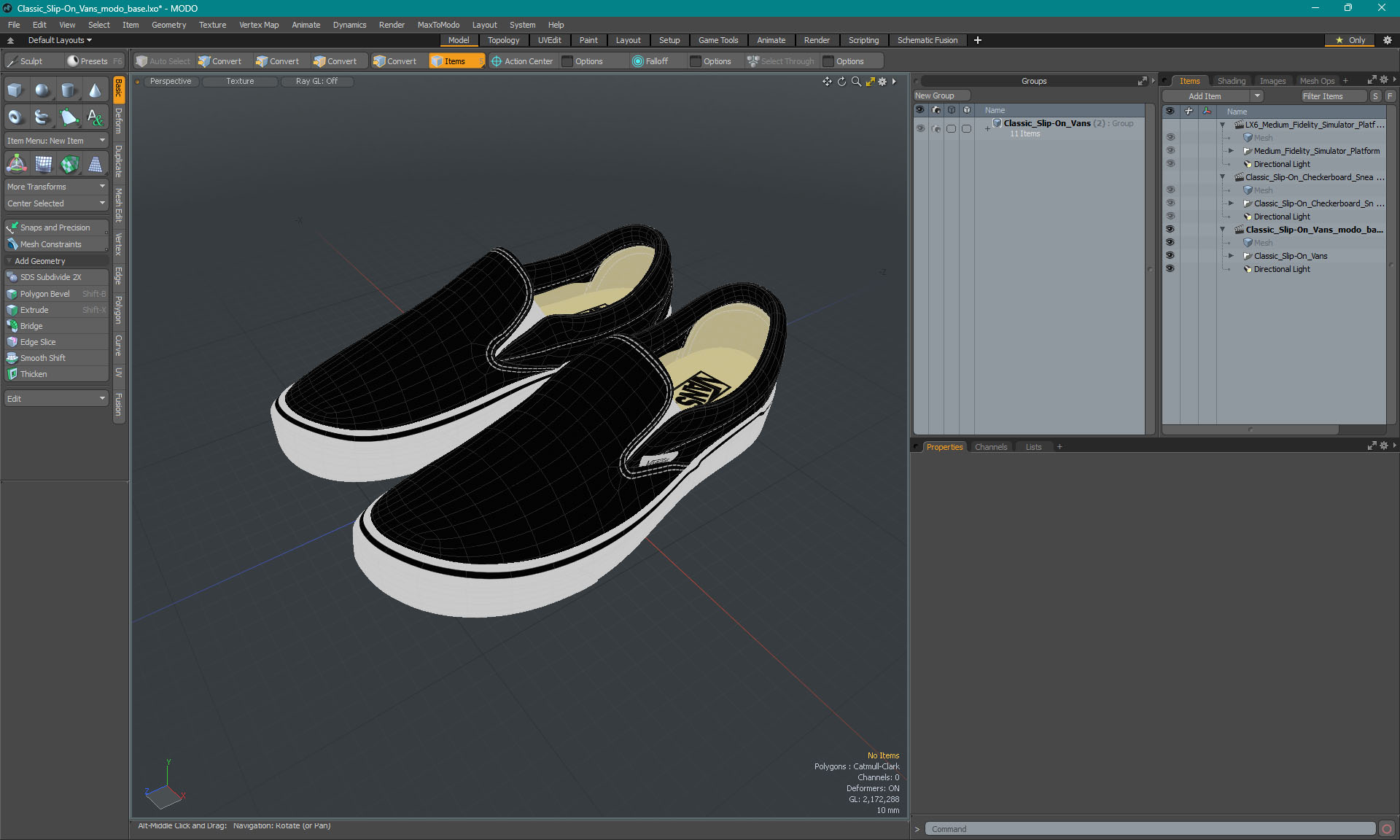This screenshot has height=840, width=1400.
Task: Click Snaps and Precision button
Action: [x=57, y=227]
